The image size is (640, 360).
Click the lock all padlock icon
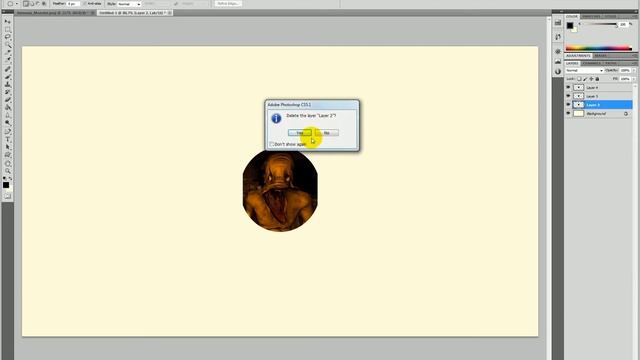(x=597, y=79)
